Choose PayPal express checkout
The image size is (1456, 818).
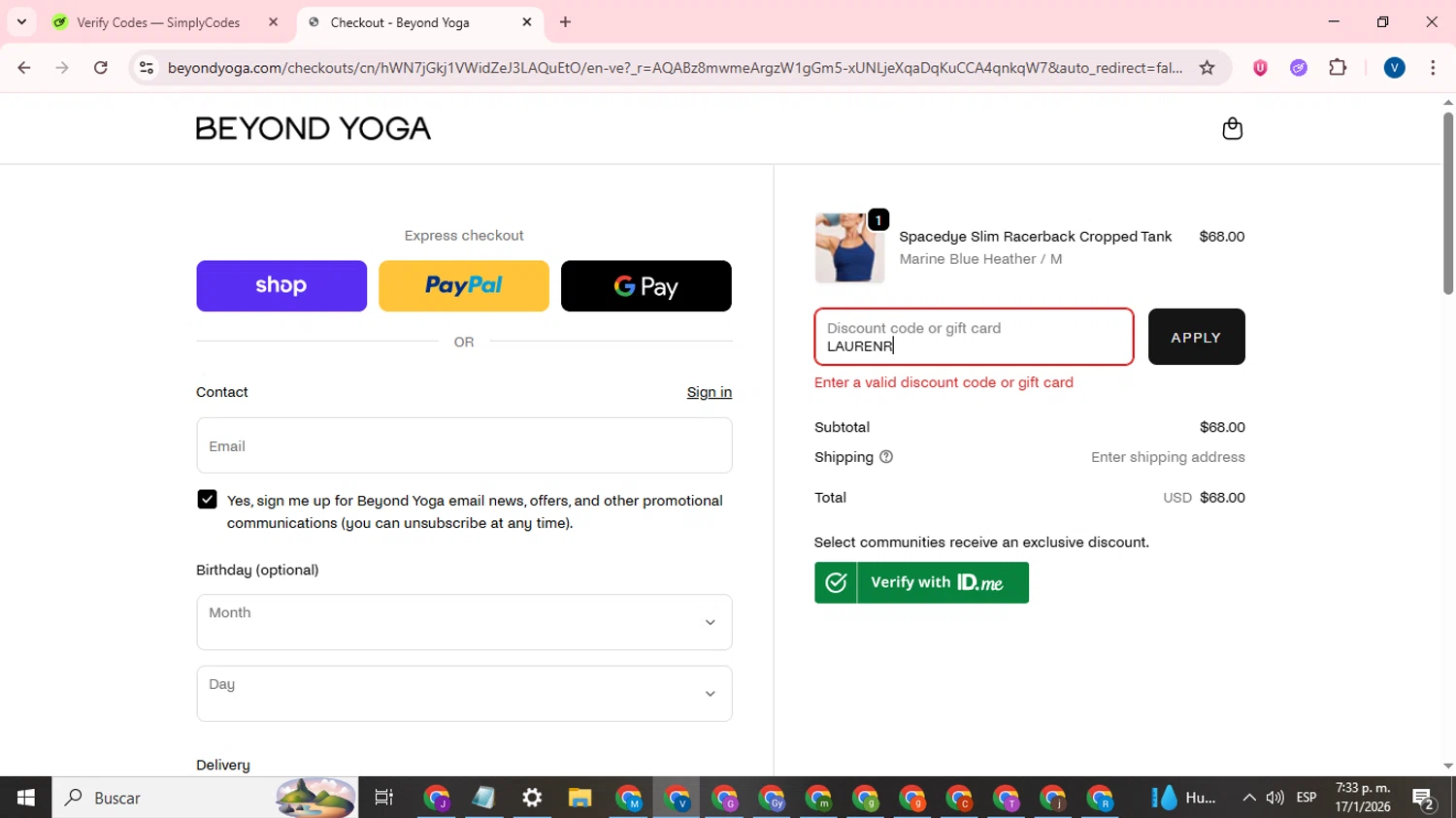coord(464,285)
